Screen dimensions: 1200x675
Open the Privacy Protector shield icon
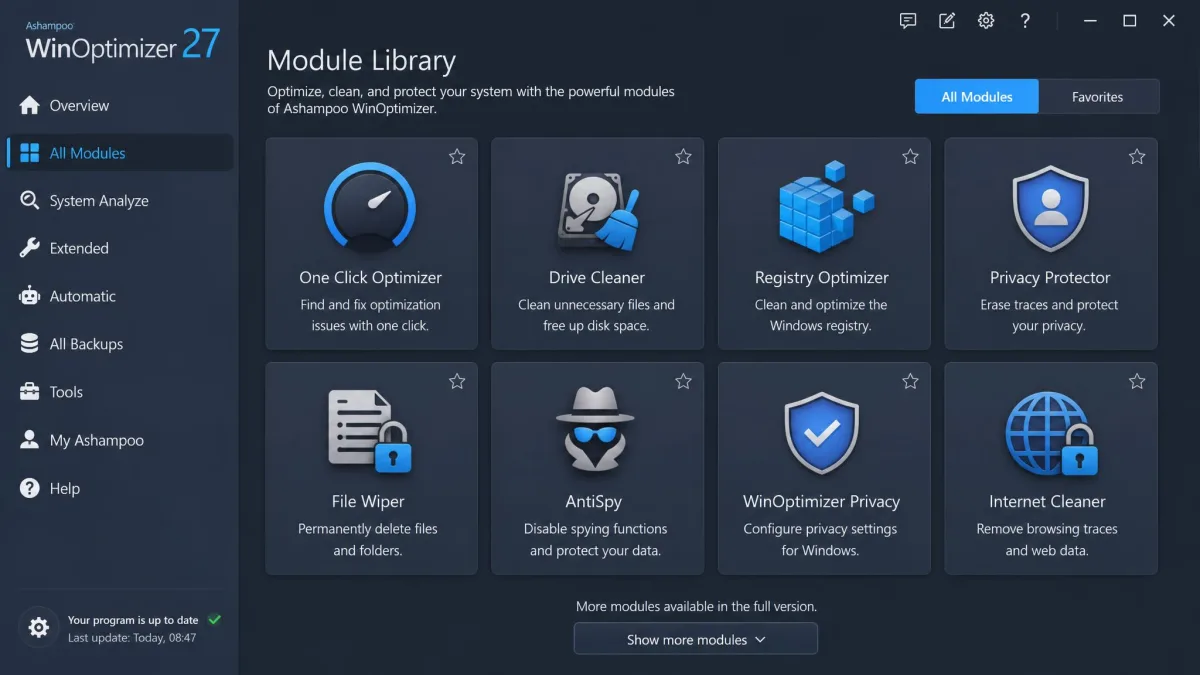tap(1050, 209)
